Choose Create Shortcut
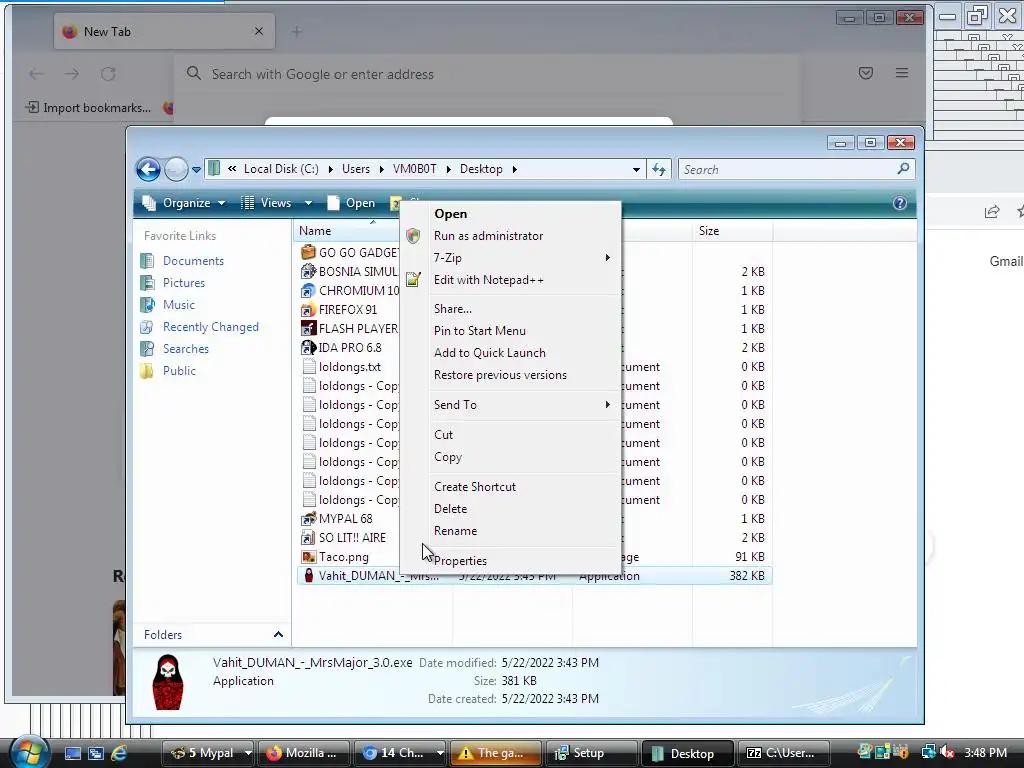Viewport: 1024px width, 768px height. point(475,487)
